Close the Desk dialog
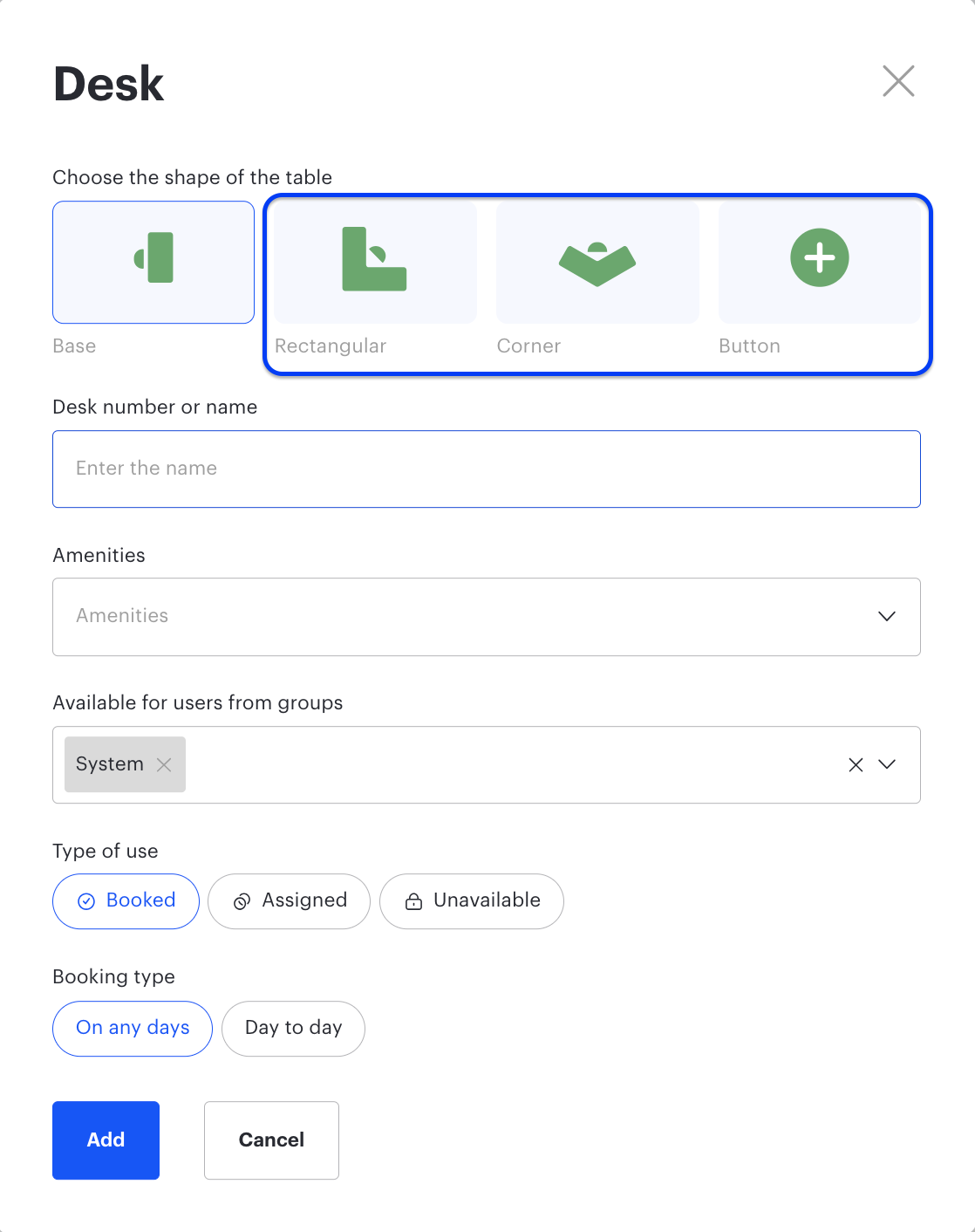Screen dimensions: 975x1232 898,81
